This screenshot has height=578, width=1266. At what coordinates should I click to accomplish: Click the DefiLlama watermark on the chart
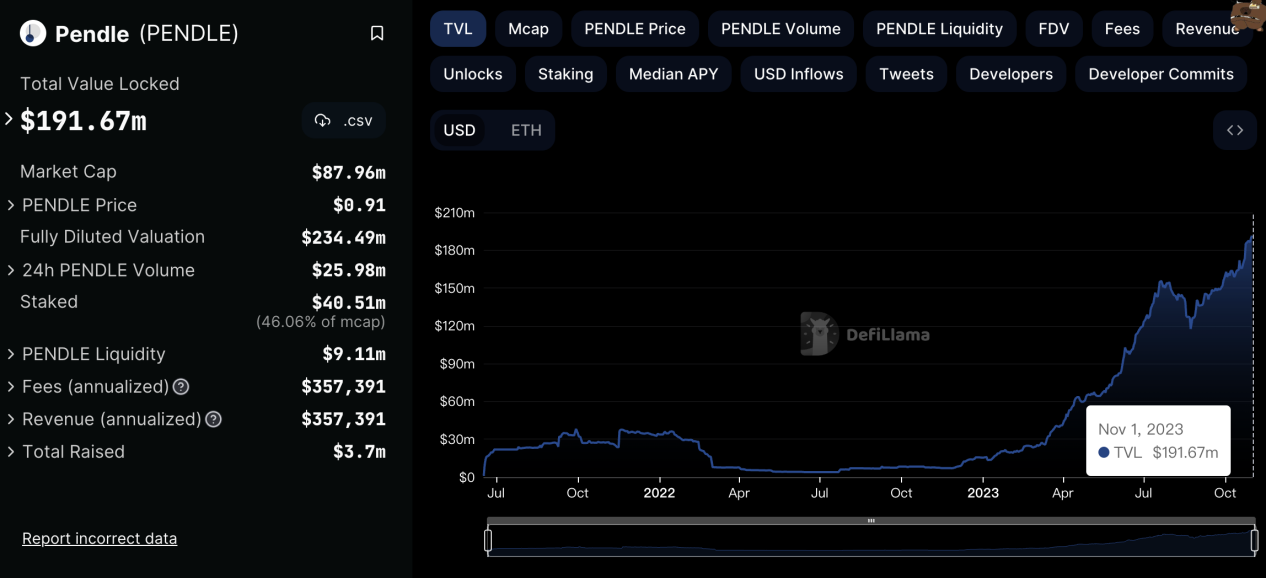(x=866, y=334)
